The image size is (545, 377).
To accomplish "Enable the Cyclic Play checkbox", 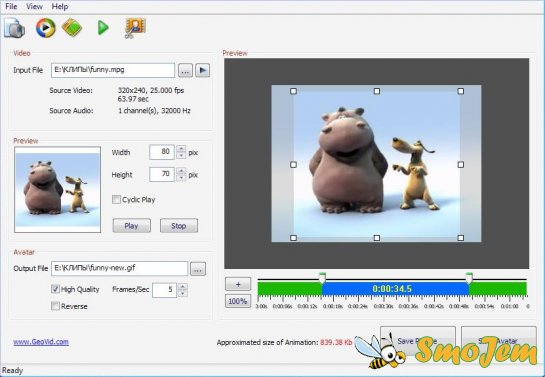I will [116, 199].
